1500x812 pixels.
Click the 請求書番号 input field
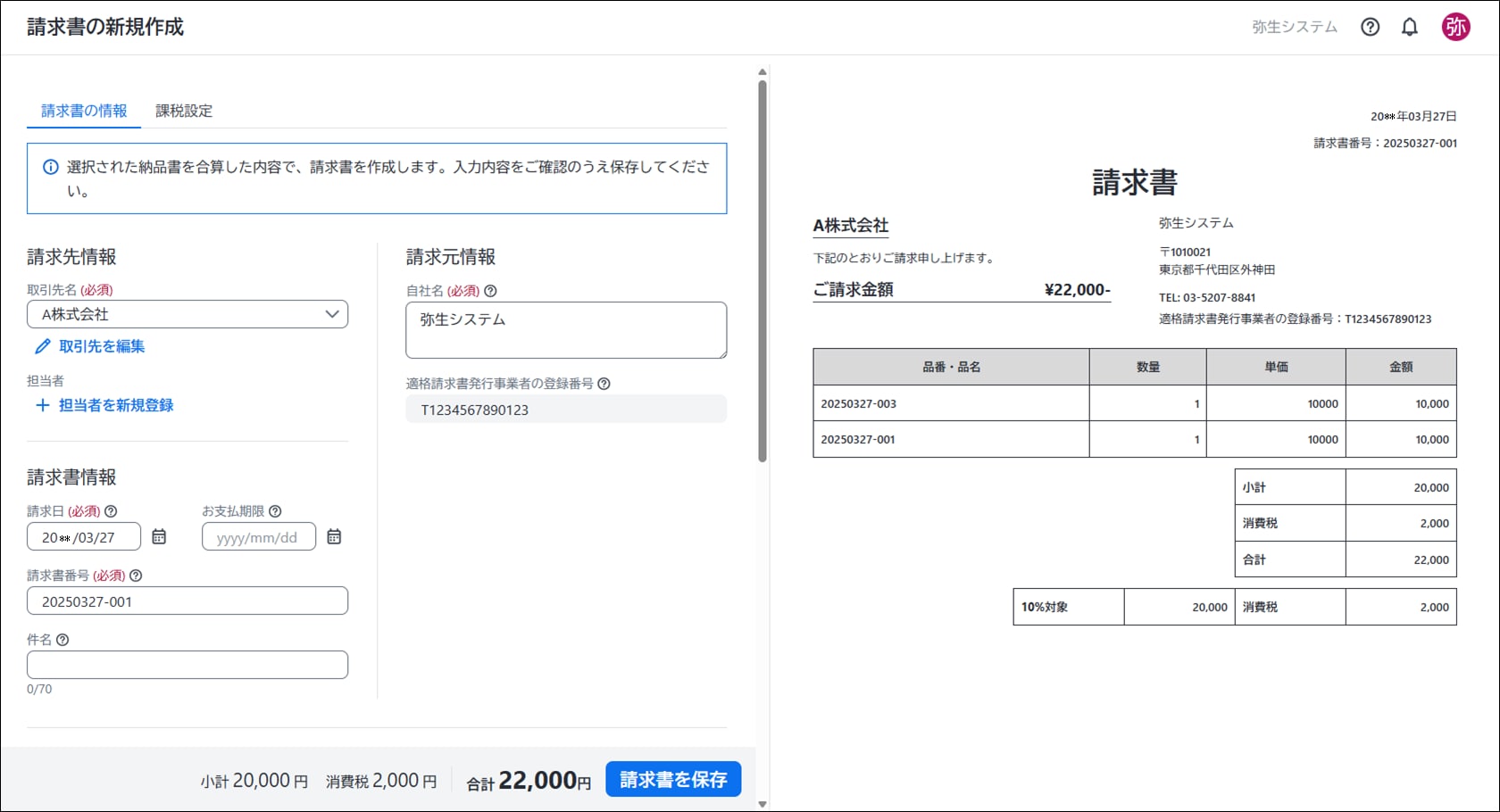pyautogui.click(x=187, y=601)
